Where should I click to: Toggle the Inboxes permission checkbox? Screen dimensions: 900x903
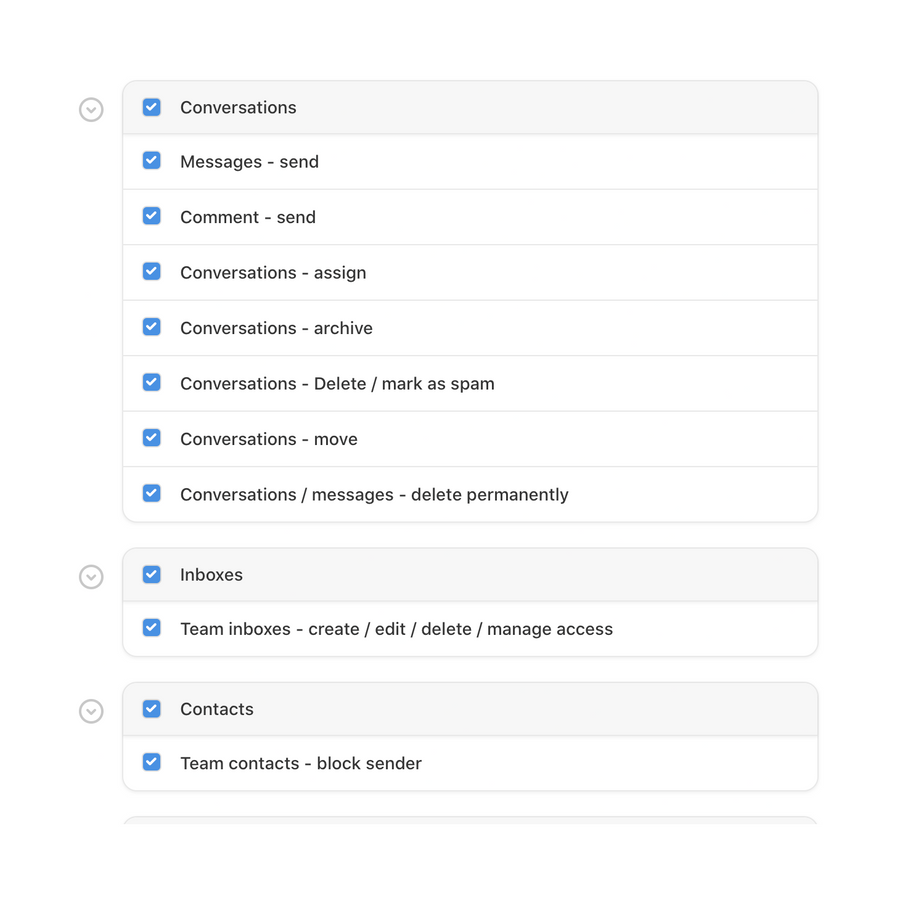[152, 574]
